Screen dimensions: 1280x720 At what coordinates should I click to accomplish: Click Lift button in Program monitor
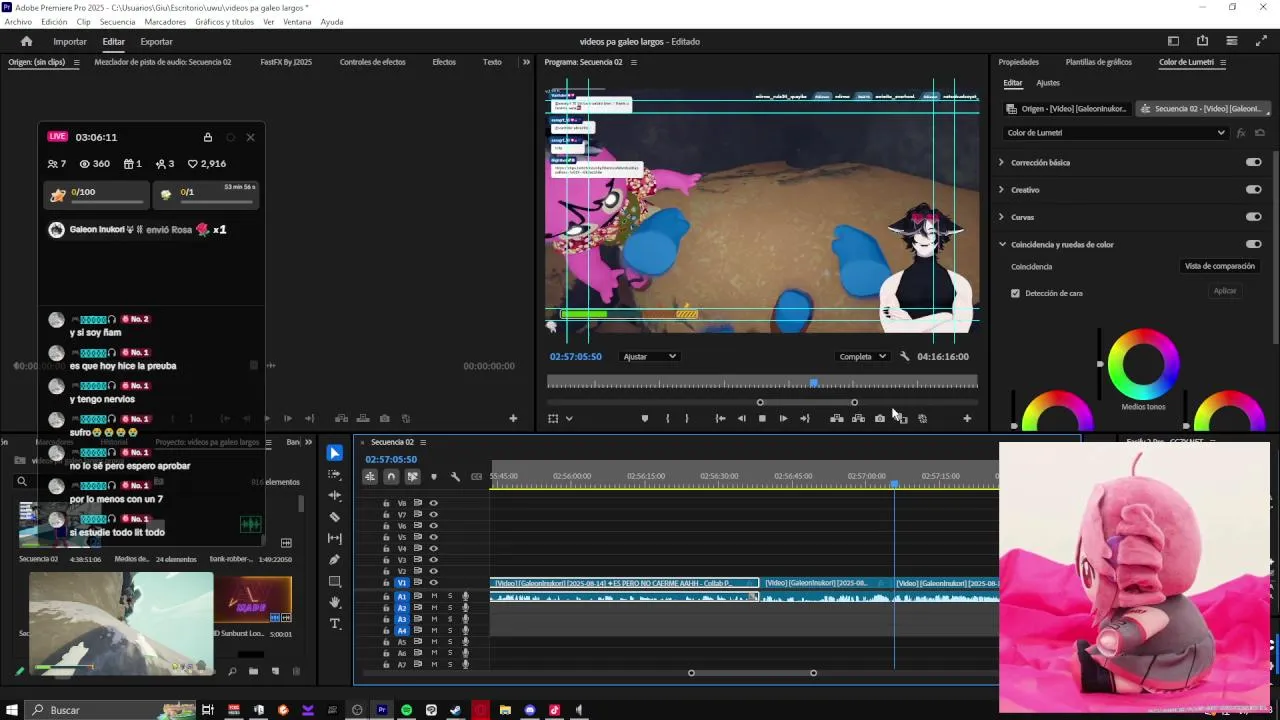(x=836, y=418)
